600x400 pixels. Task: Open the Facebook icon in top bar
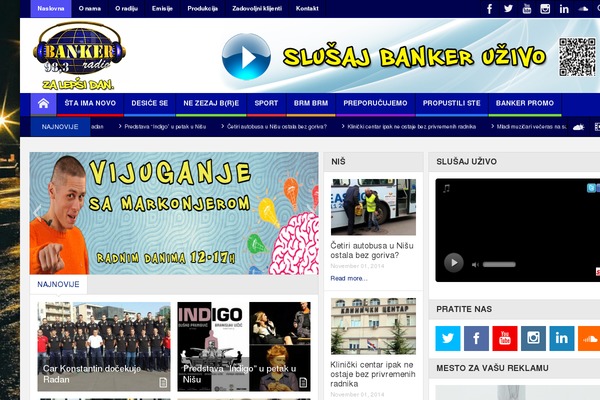(489, 9)
